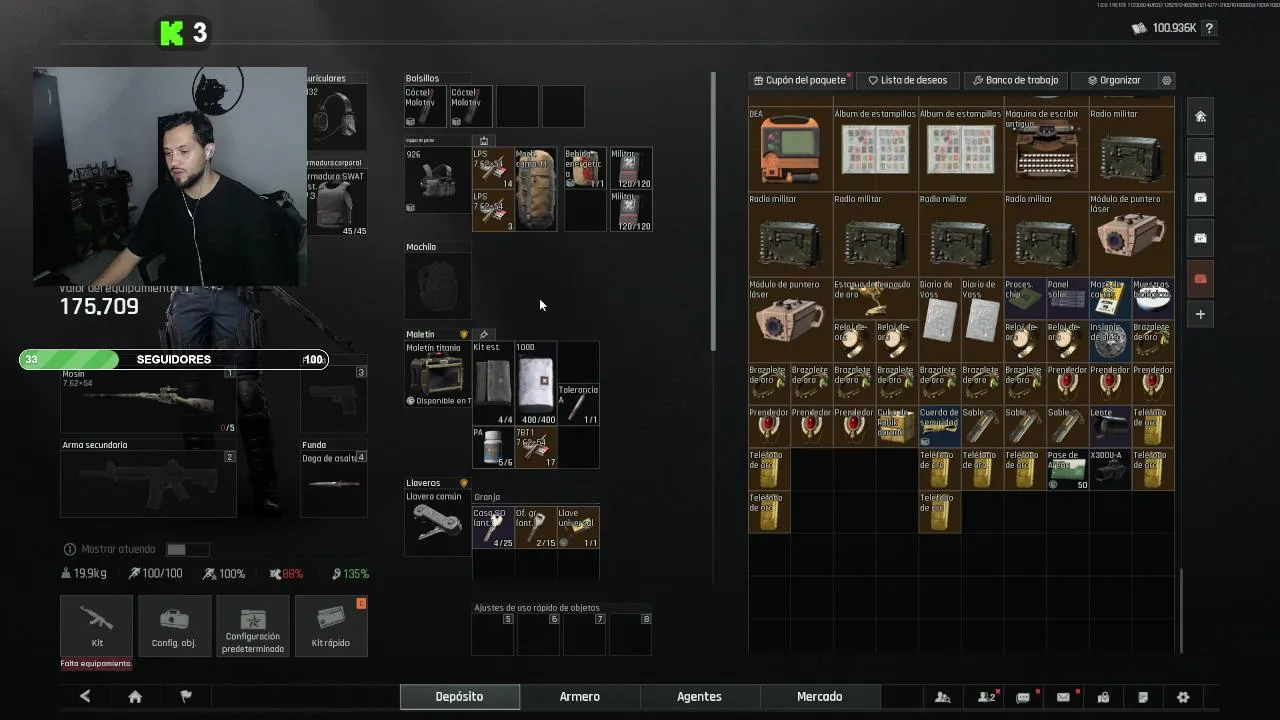Select the PA pills item in Maletín
This screenshot has width=1280, height=720.
coord(492,448)
